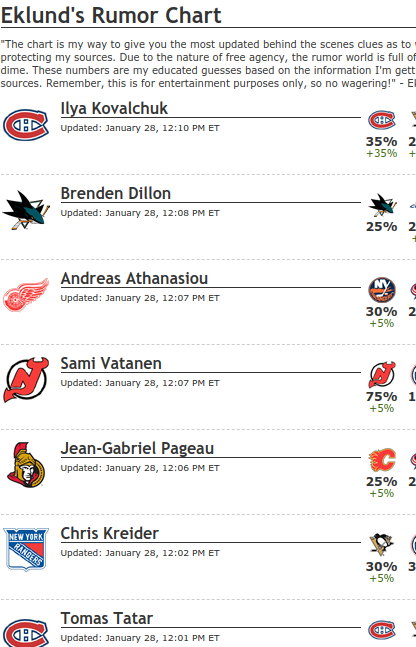
Task: Open the Sami Vatanen player link
Action: 111,364
